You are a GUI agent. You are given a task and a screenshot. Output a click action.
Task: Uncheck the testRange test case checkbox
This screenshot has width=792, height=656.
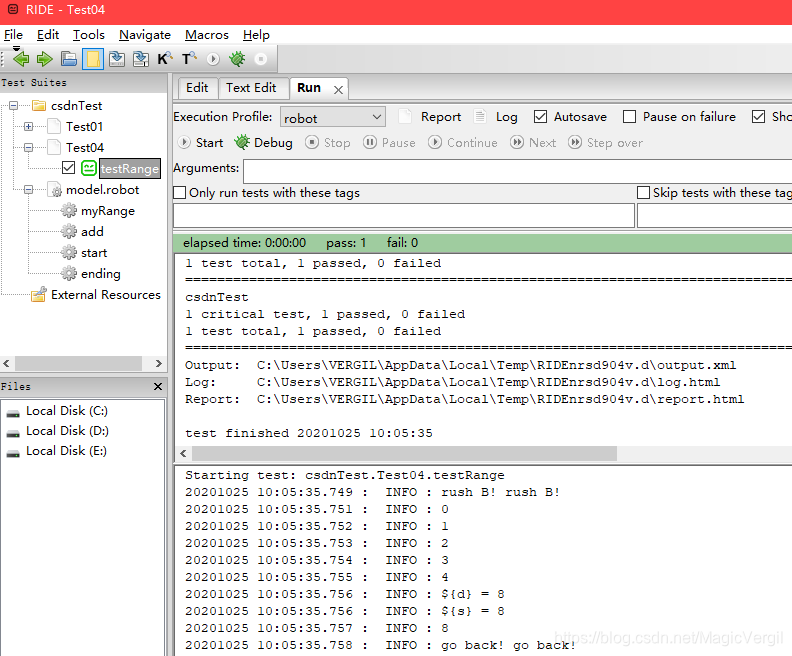[x=68, y=168]
